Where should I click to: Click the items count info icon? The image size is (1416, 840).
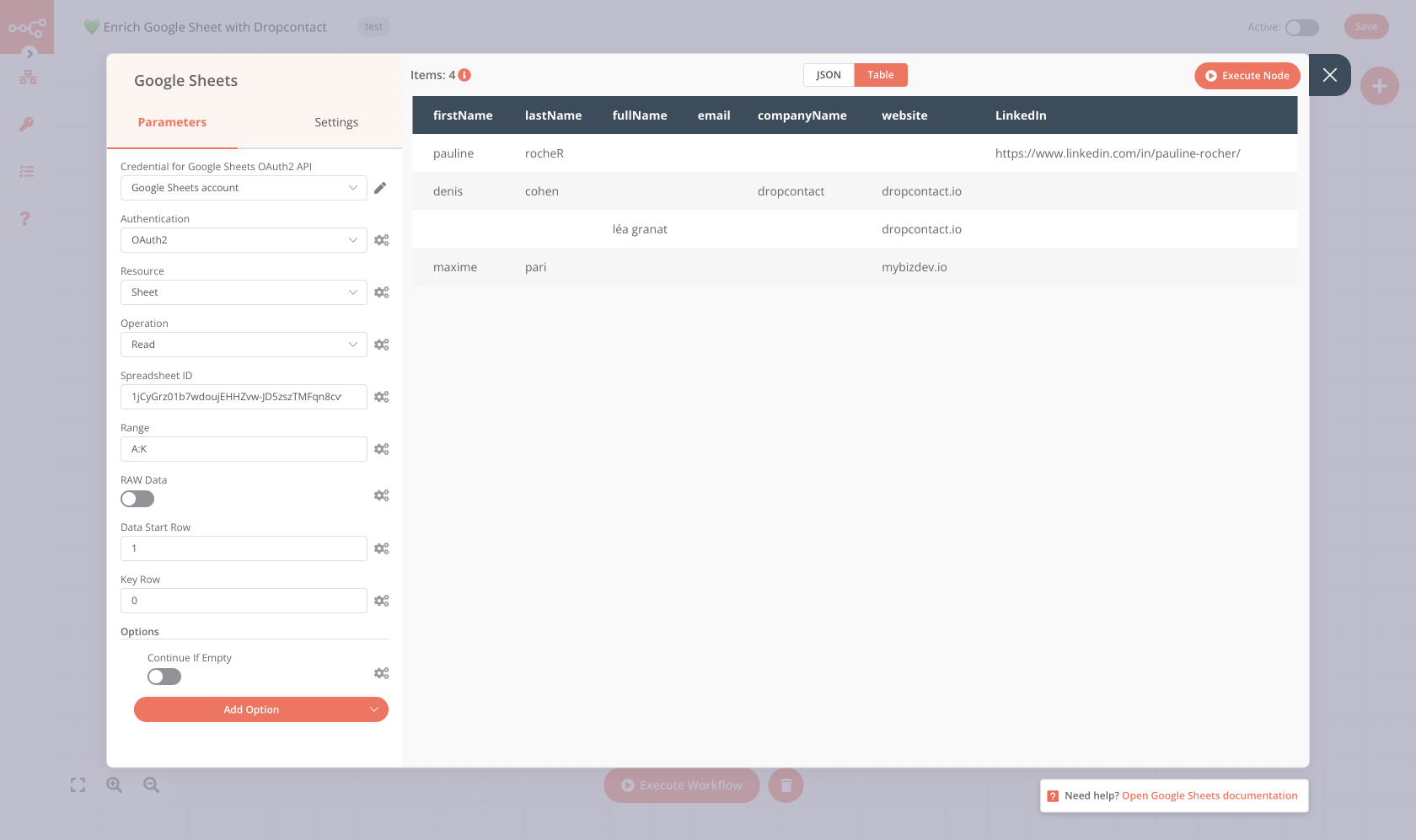pos(464,75)
